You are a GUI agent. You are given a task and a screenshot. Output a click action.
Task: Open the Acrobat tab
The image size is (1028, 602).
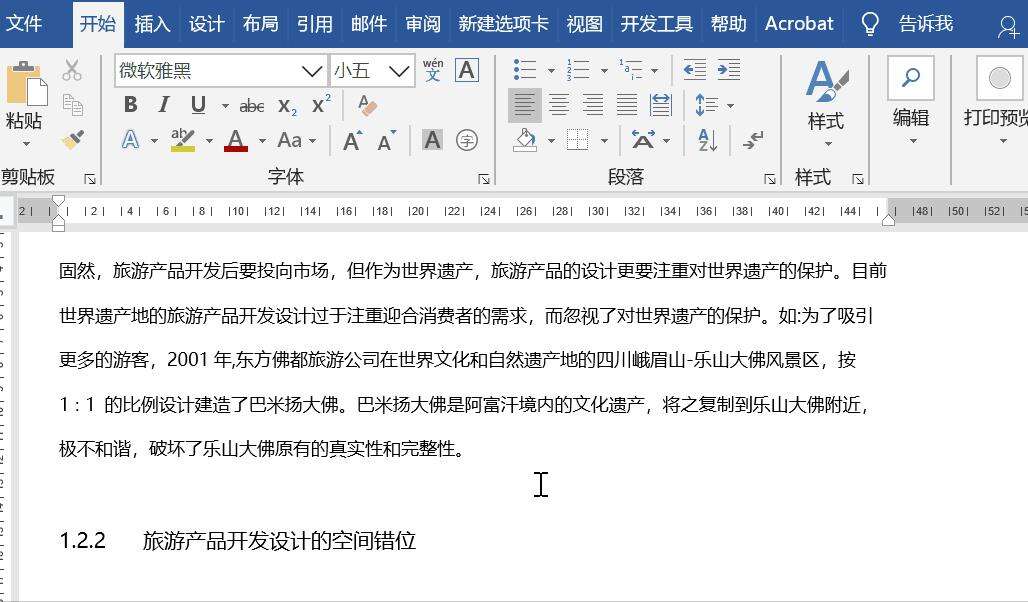click(x=799, y=24)
